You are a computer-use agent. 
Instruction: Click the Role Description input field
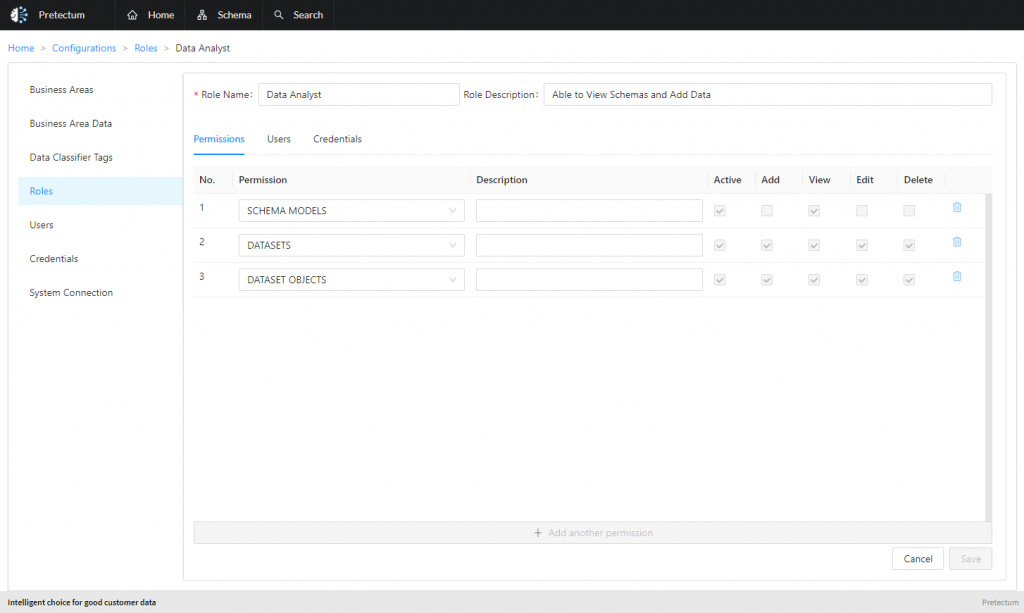tap(767, 95)
